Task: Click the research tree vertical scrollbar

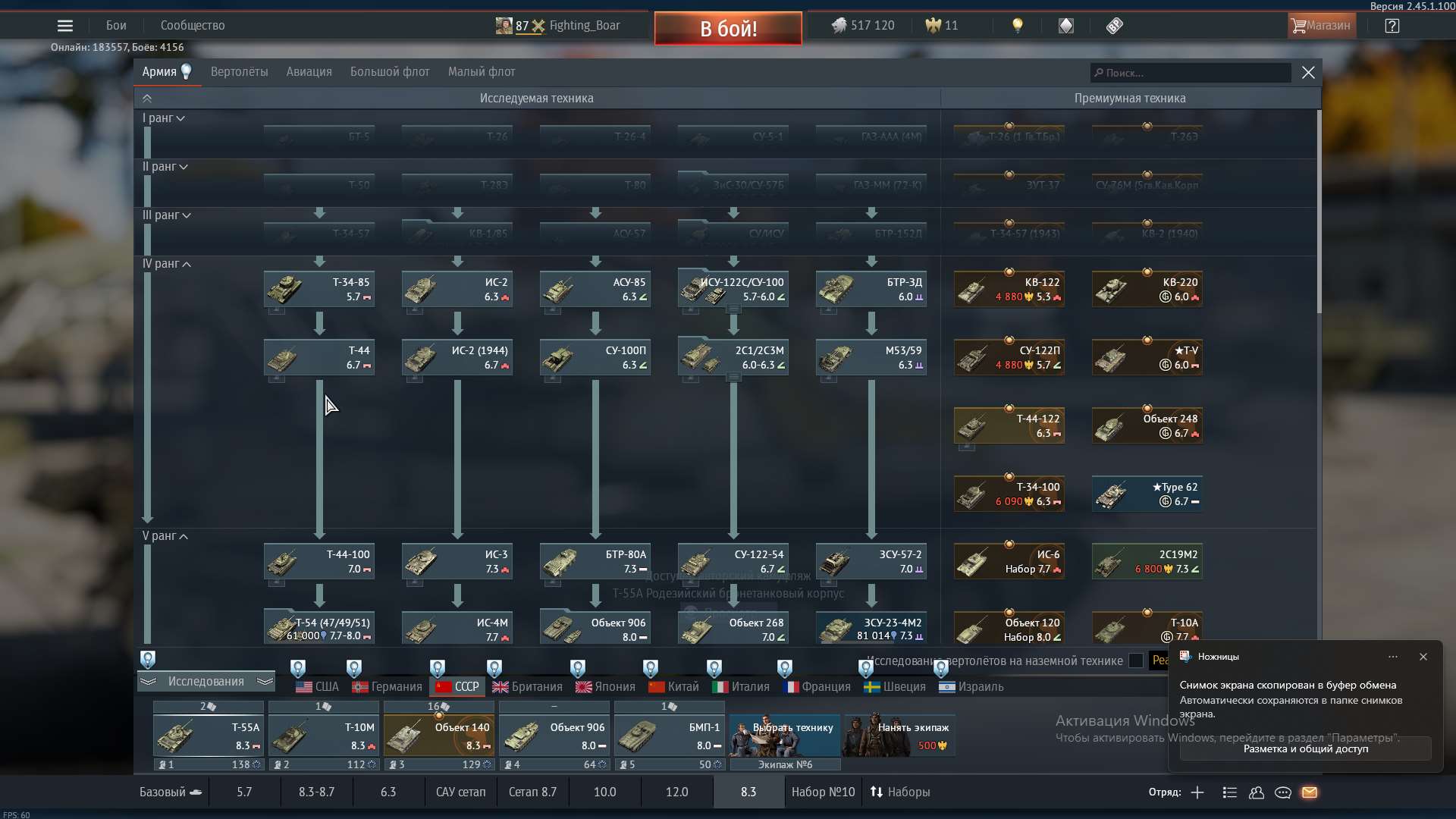Action: [x=1319, y=212]
